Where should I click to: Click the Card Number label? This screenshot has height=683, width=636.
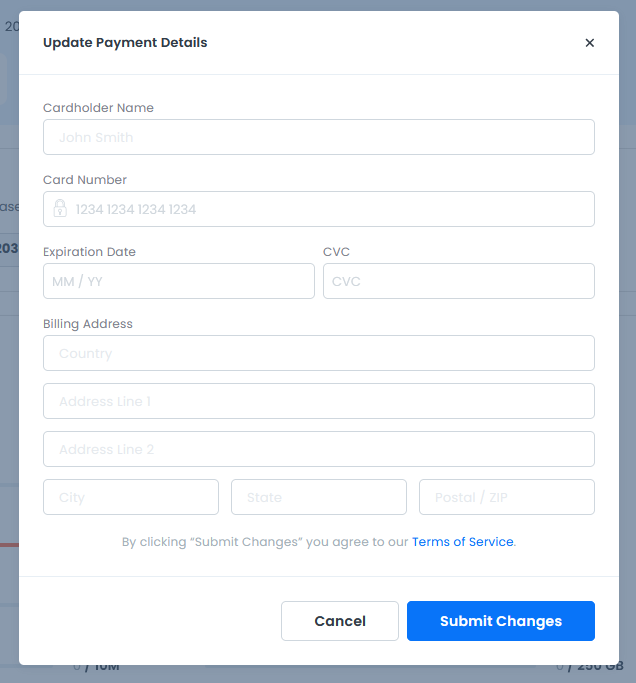tap(85, 180)
